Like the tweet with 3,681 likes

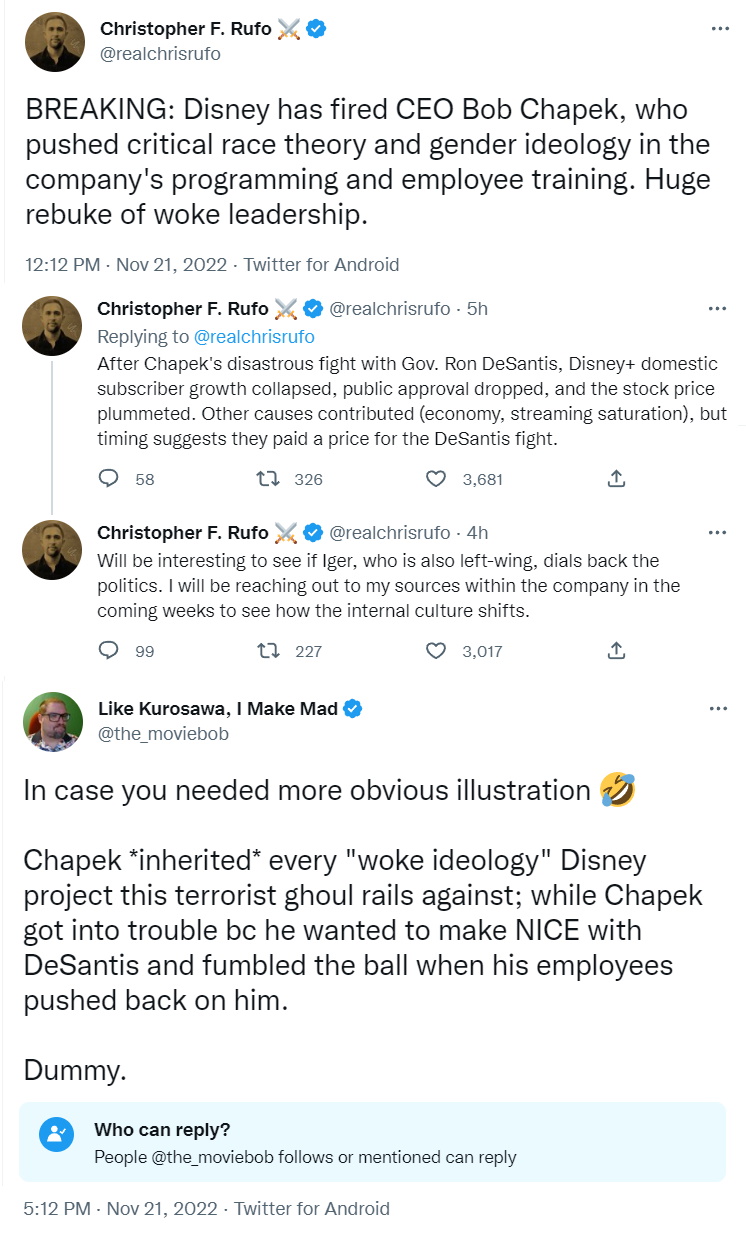tap(436, 479)
